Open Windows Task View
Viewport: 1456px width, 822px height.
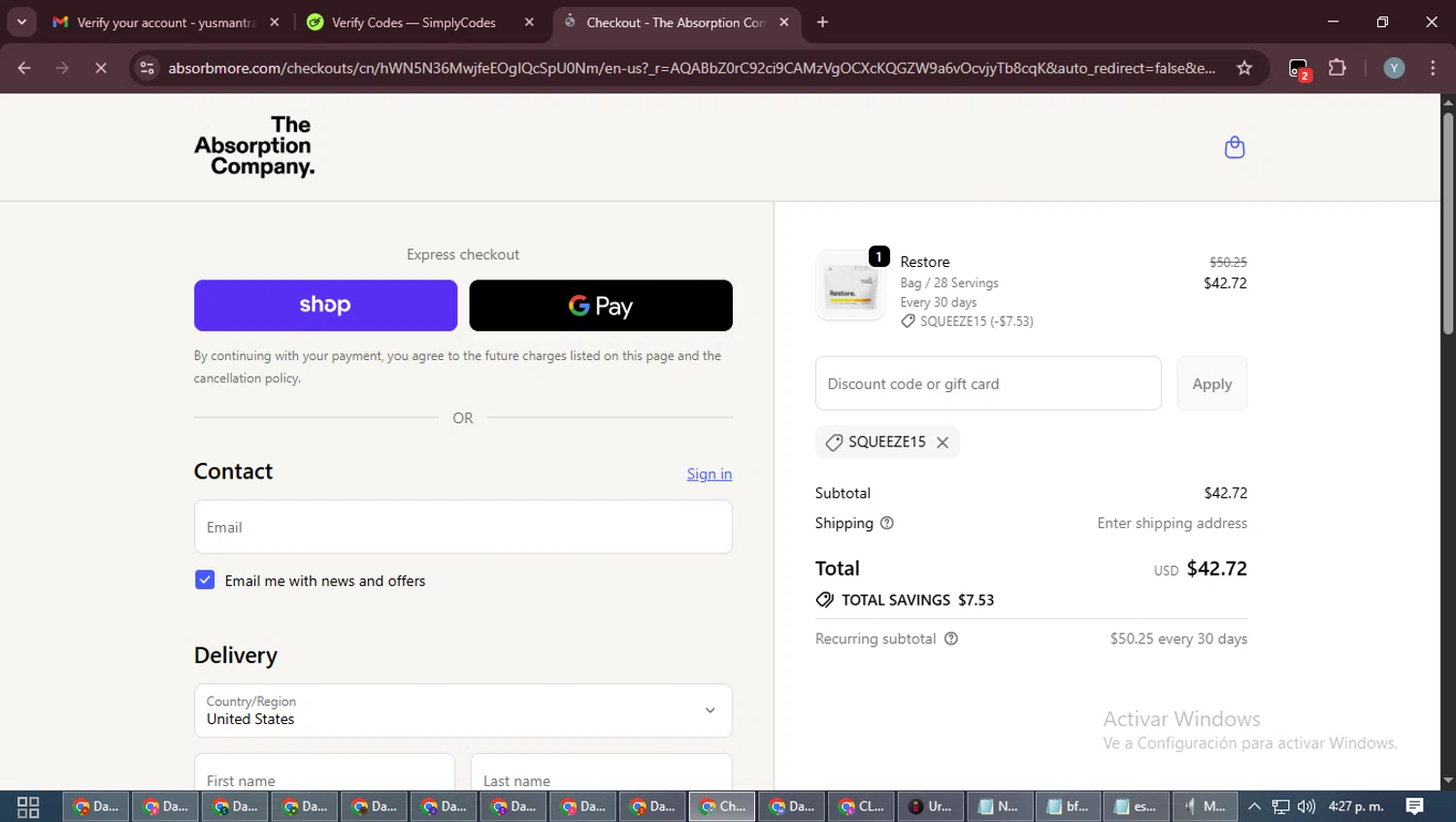[x=28, y=806]
